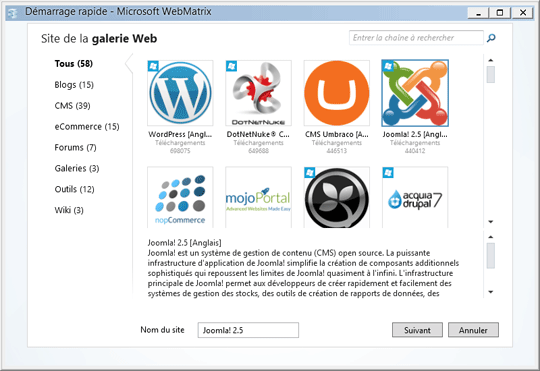Click gallery scrollbar down arrow
This screenshot has height=371, width=540.
coord(491,221)
